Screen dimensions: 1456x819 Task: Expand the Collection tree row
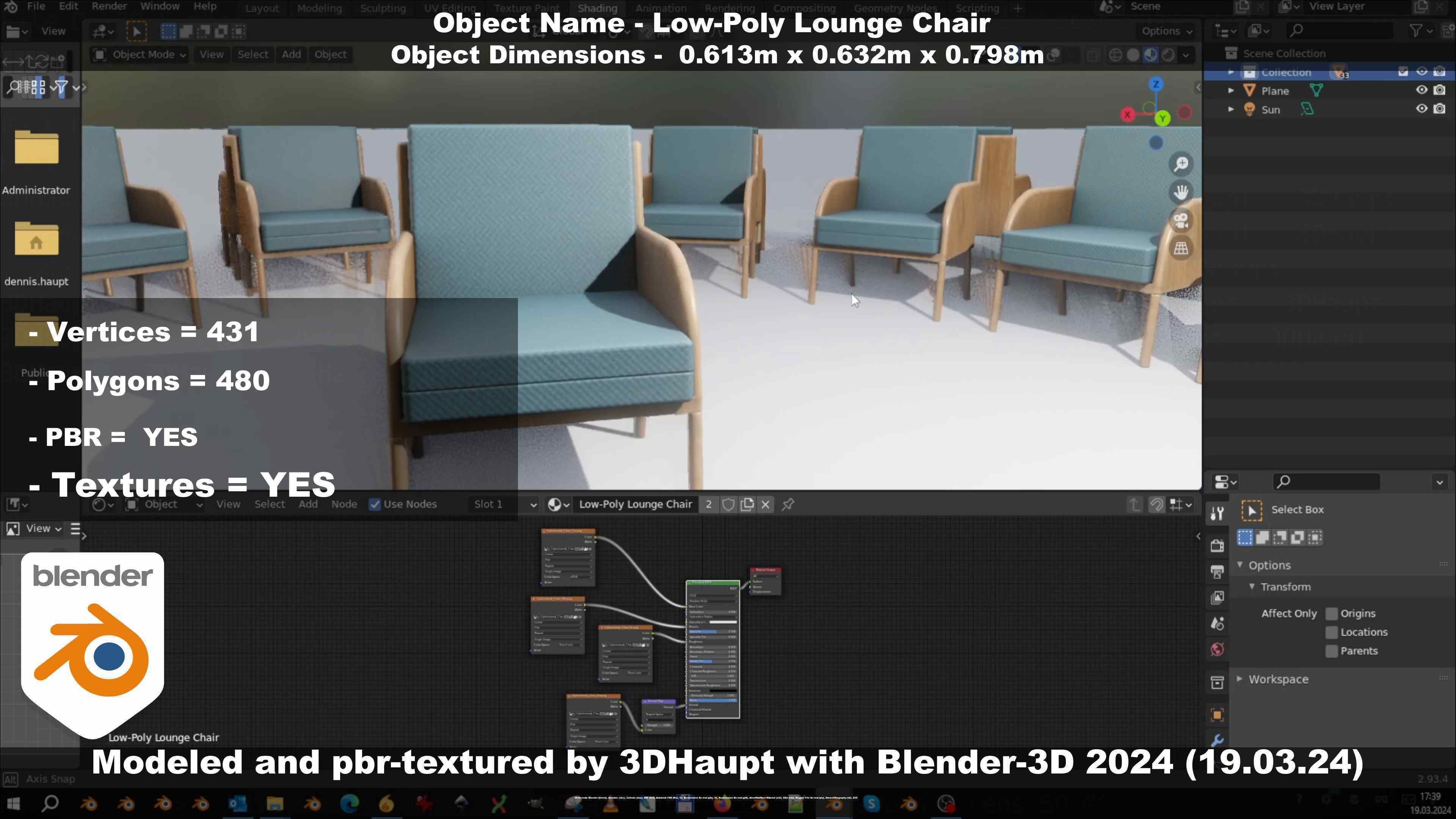click(x=1231, y=72)
